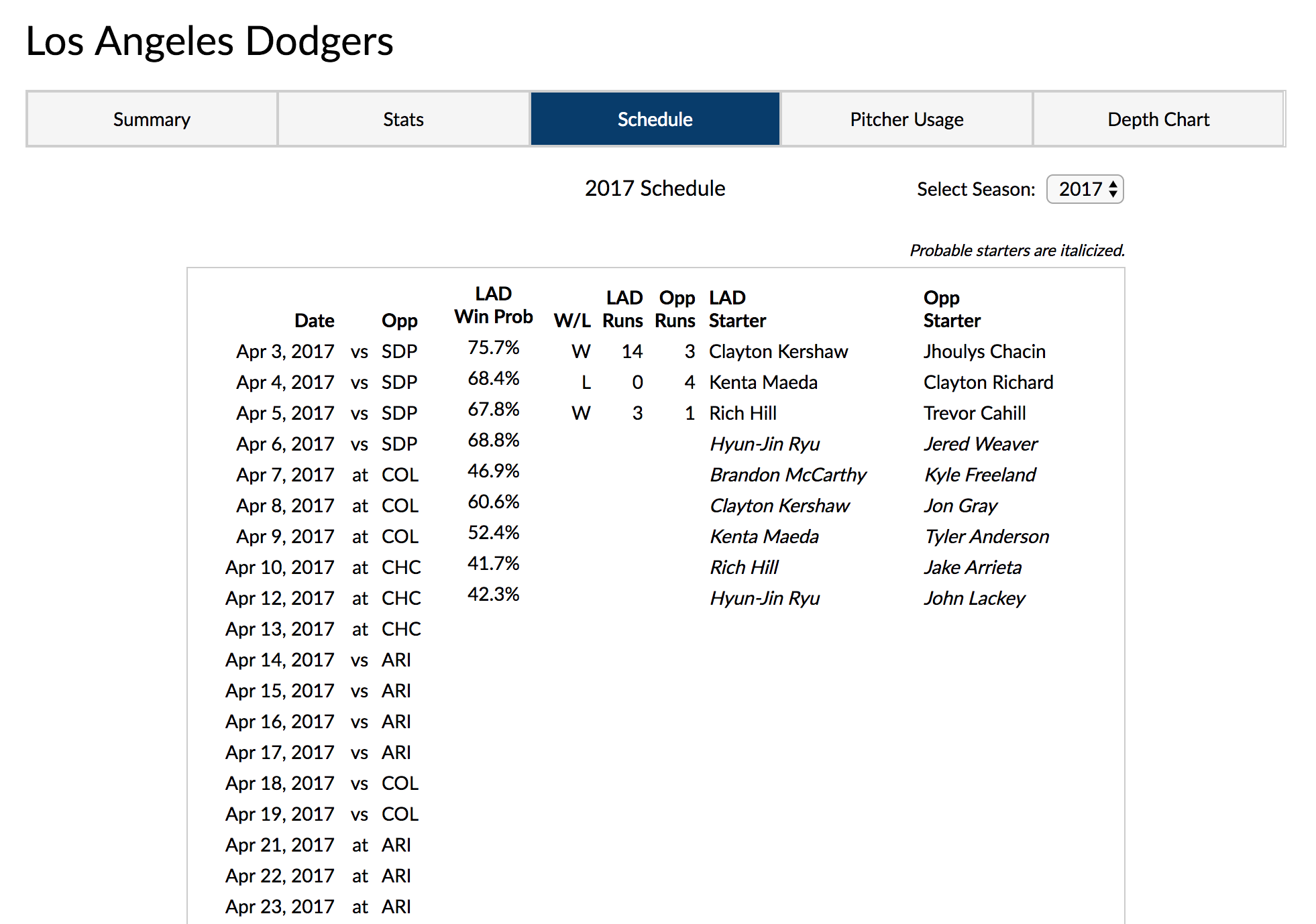
Task: Click Hyun-Jin Ryu for Apr 6 game
Action: click(x=765, y=443)
